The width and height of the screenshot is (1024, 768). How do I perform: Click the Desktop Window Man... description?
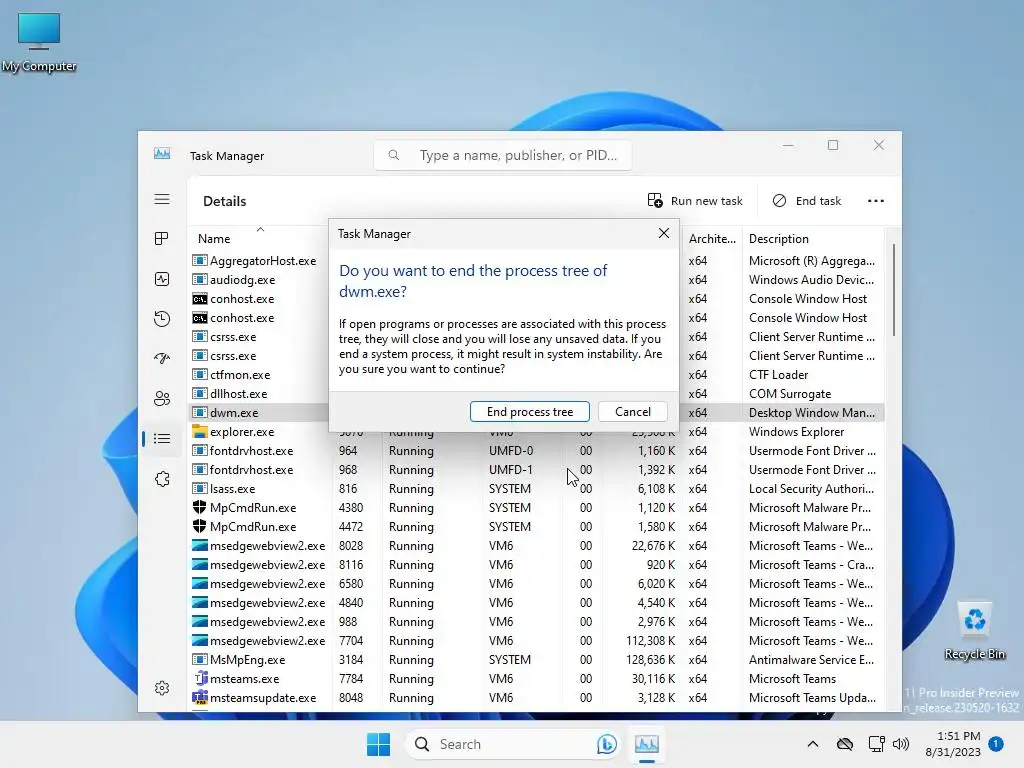point(812,413)
